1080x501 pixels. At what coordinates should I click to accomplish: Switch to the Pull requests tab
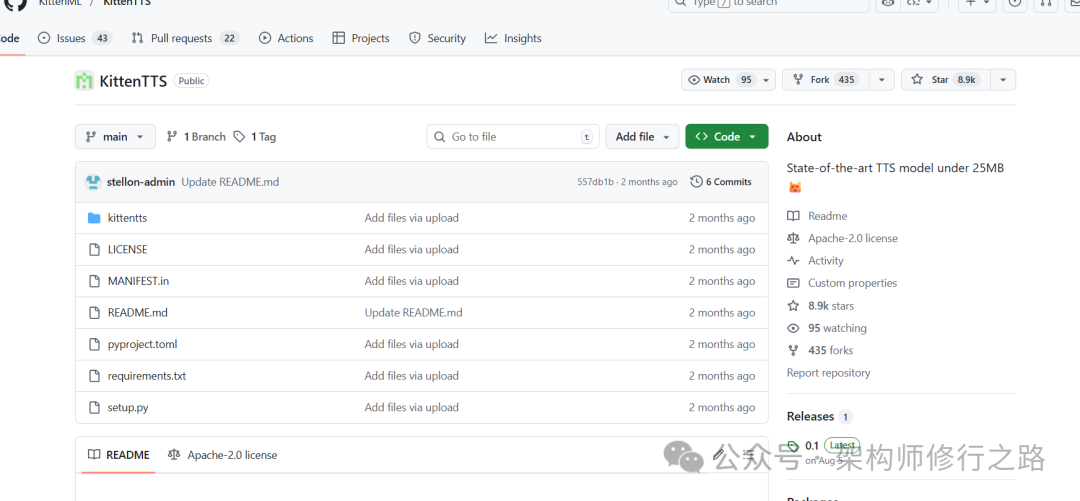tap(184, 38)
